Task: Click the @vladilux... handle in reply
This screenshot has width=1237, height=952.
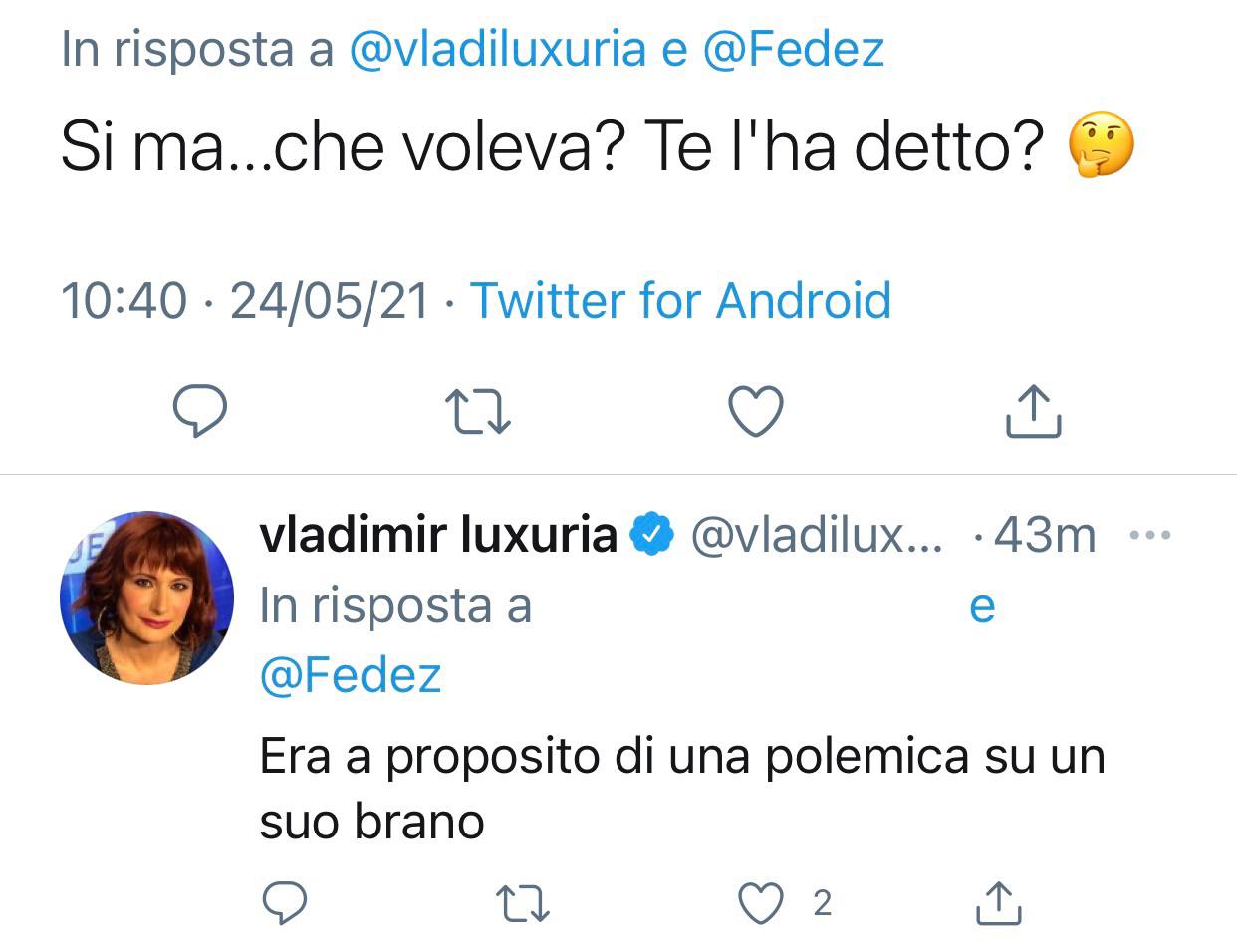Action: (815, 536)
